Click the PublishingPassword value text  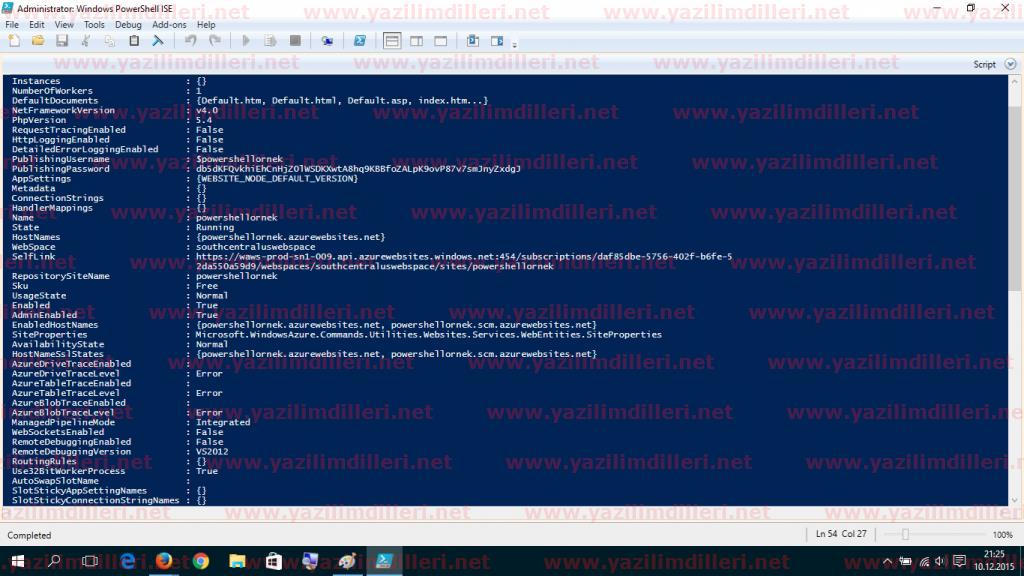(x=359, y=169)
